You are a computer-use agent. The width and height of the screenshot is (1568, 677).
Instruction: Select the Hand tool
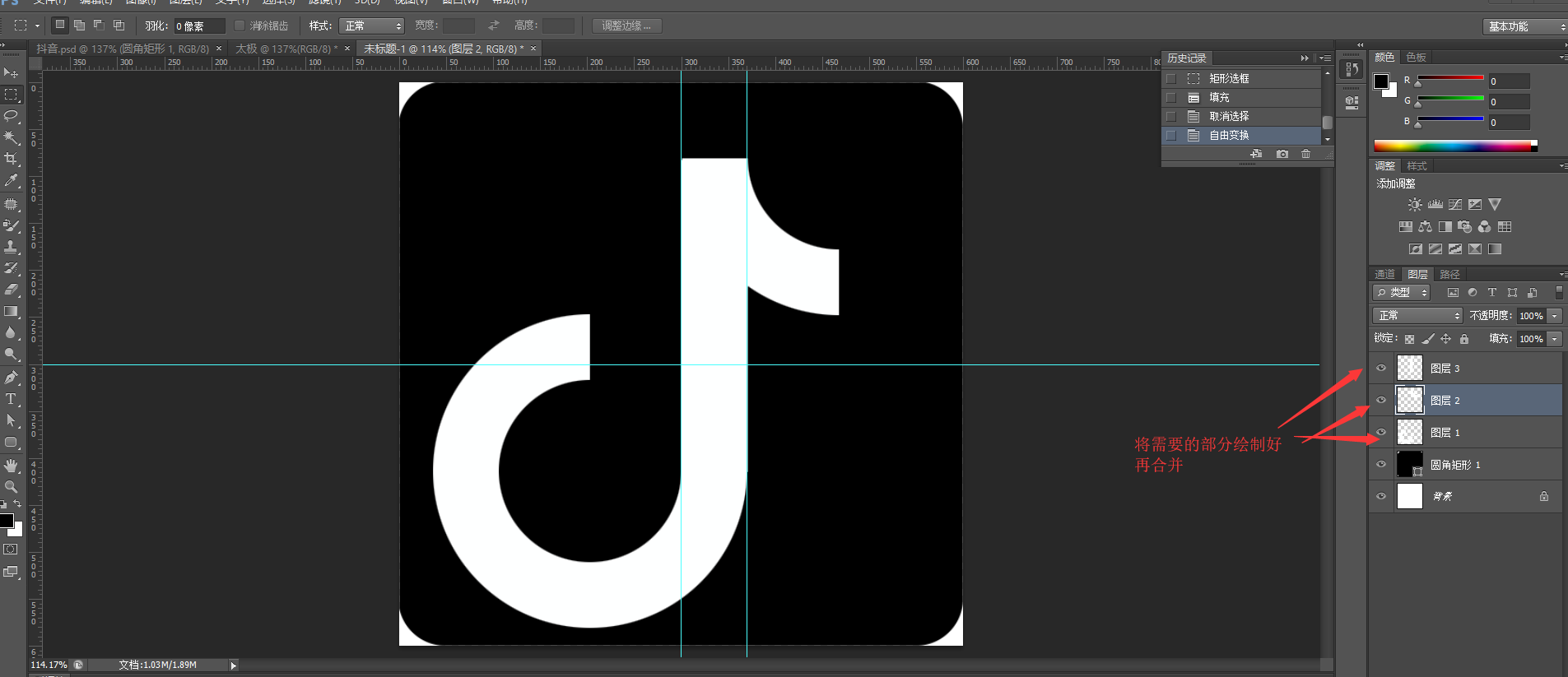pyautogui.click(x=11, y=466)
